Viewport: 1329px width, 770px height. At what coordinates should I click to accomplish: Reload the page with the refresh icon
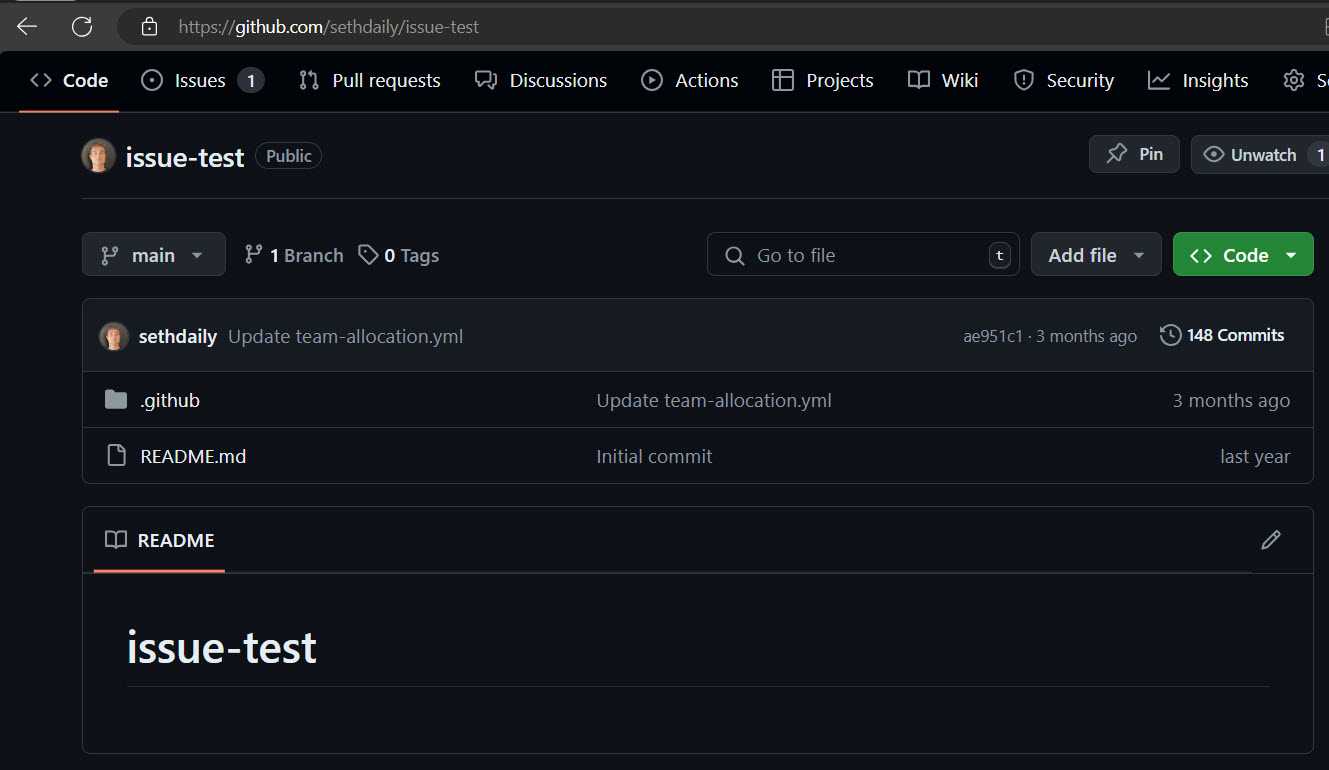pyautogui.click(x=82, y=27)
